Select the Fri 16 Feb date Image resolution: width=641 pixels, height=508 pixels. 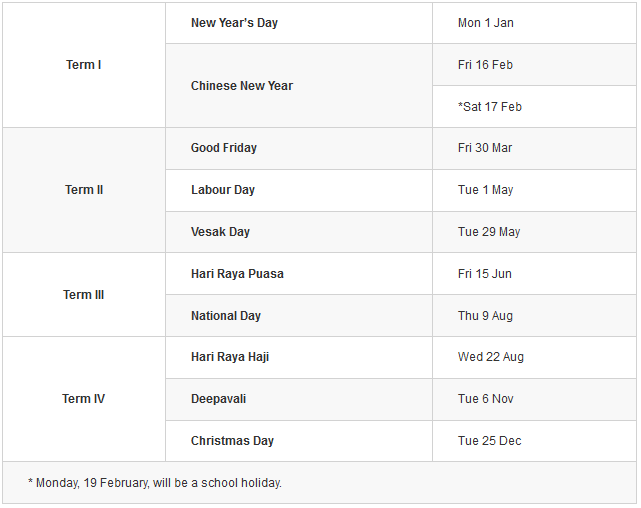tap(486, 65)
